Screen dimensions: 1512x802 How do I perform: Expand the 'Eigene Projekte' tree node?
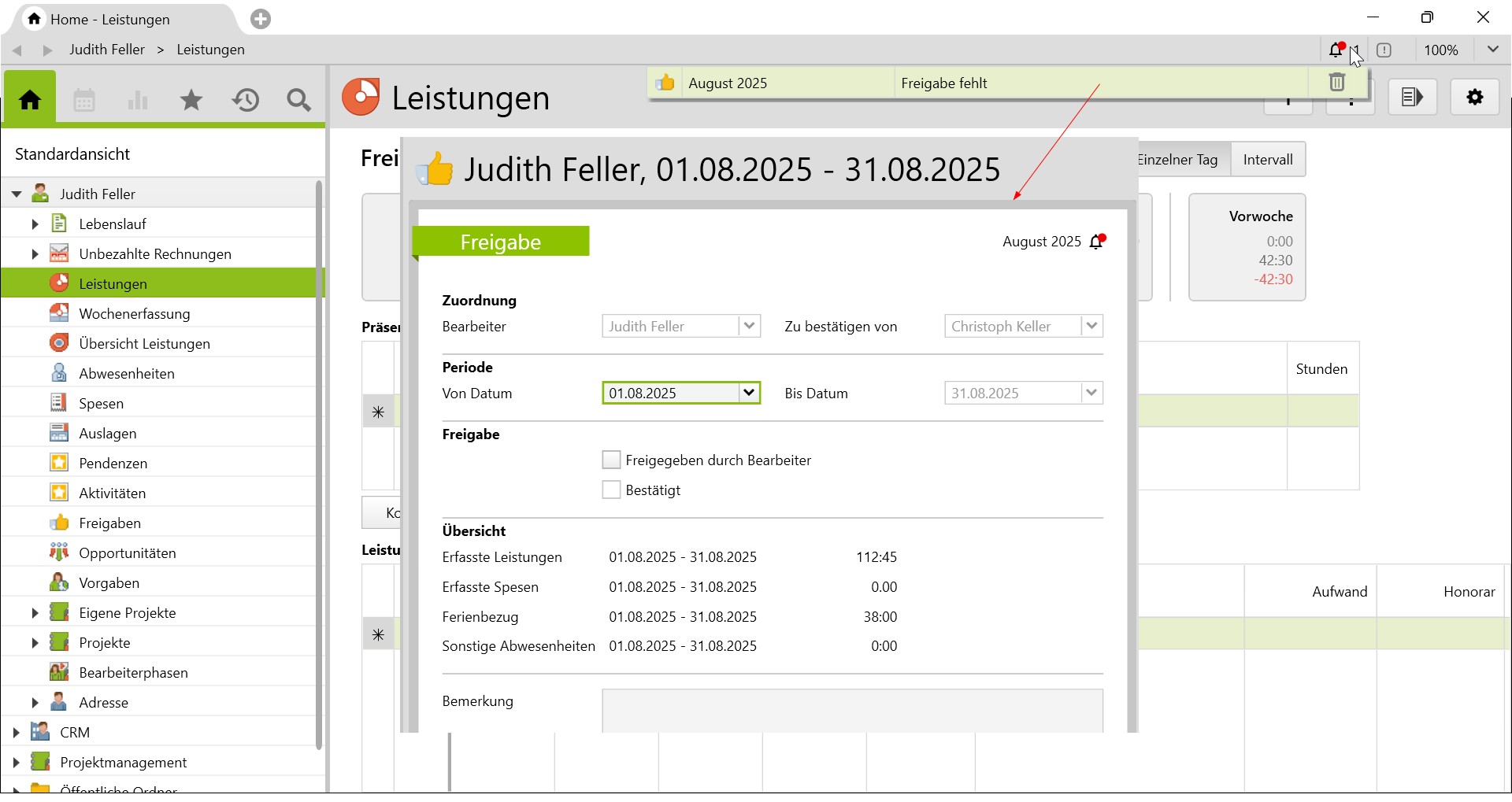click(x=35, y=613)
